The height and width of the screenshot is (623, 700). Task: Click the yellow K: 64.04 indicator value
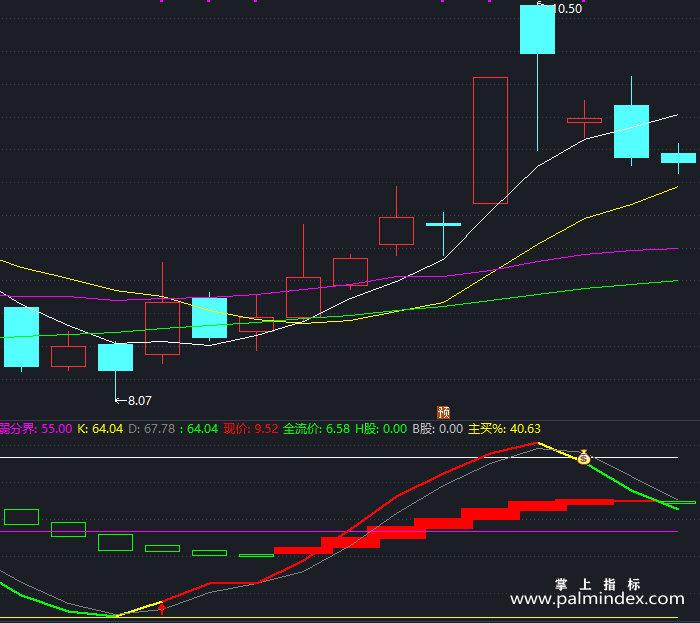[x=100, y=429]
